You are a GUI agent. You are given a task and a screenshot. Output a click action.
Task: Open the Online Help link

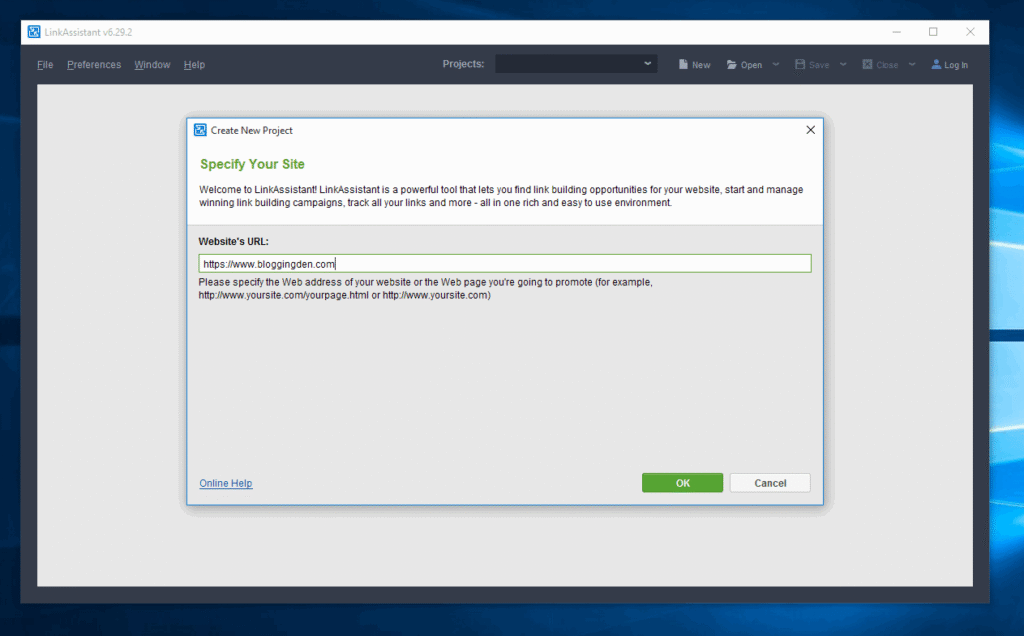(x=225, y=483)
